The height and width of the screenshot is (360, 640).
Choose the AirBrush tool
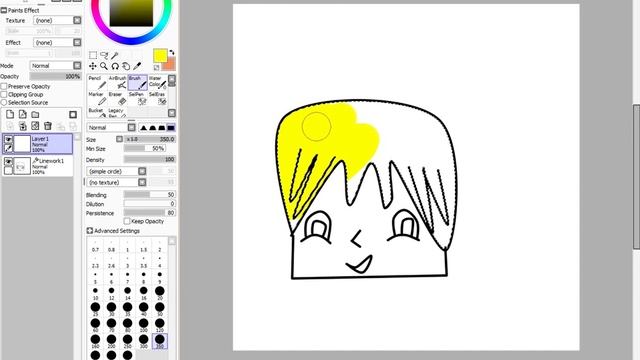click(x=118, y=82)
